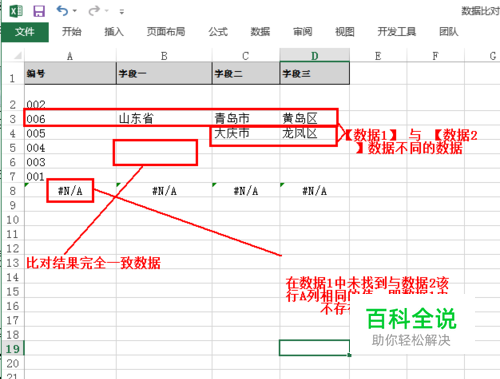Select the cell containing 001
The height and width of the screenshot is (379, 500).
tap(70, 176)
